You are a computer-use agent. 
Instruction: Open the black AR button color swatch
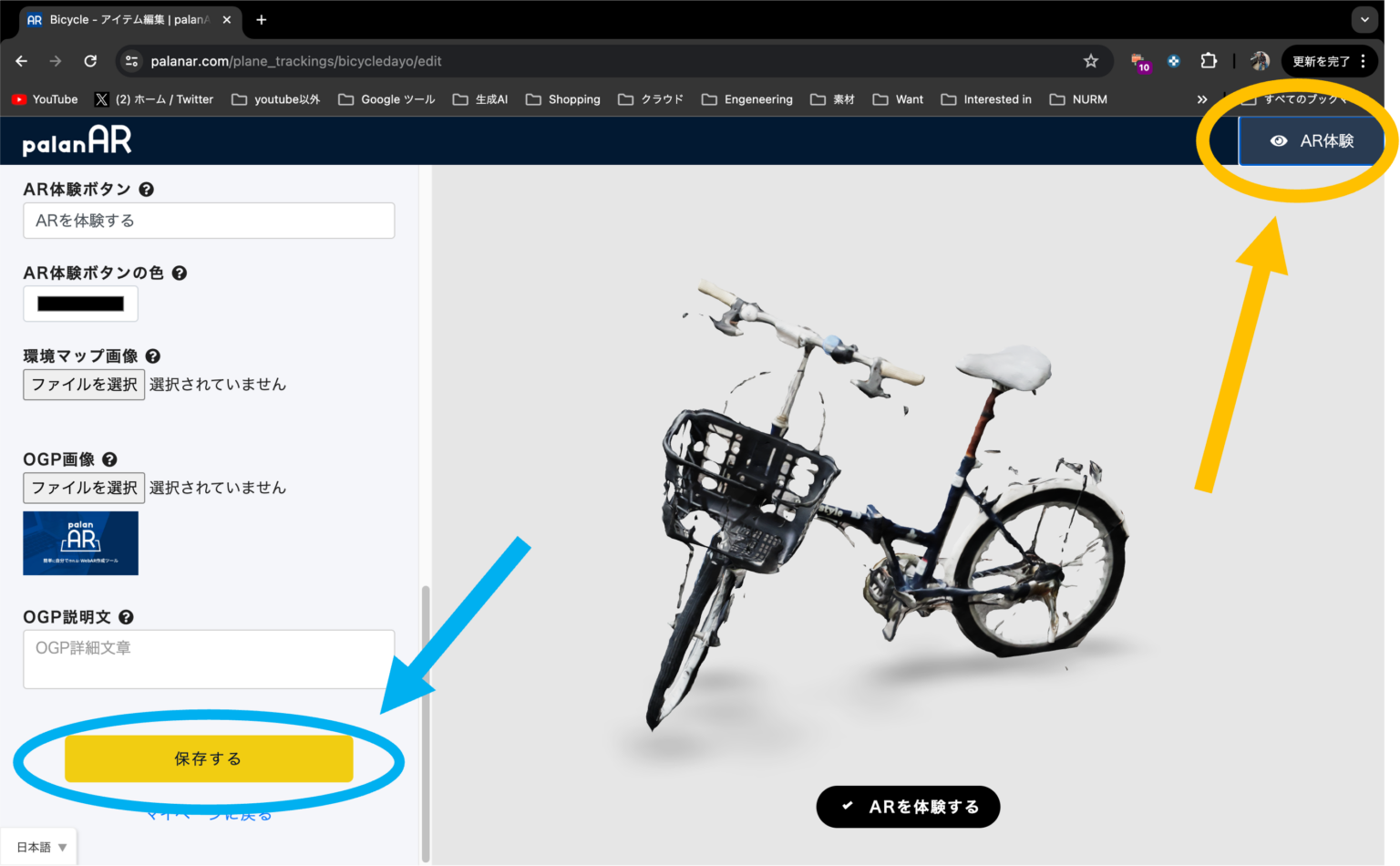[80, 304]
